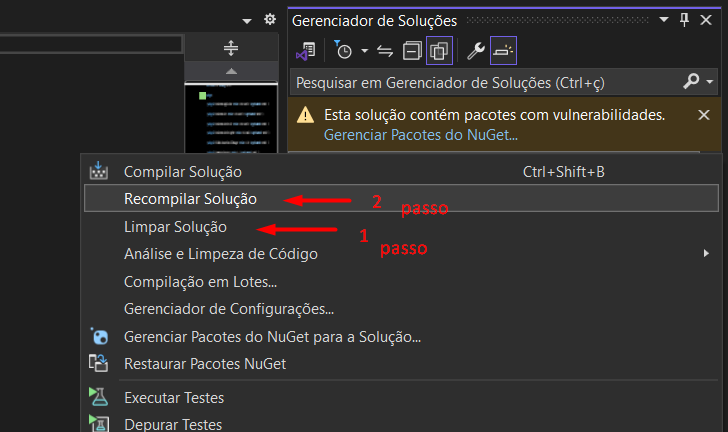Select Compilar Solução menu item
The image size is (728, 432).
click(402, 172)
